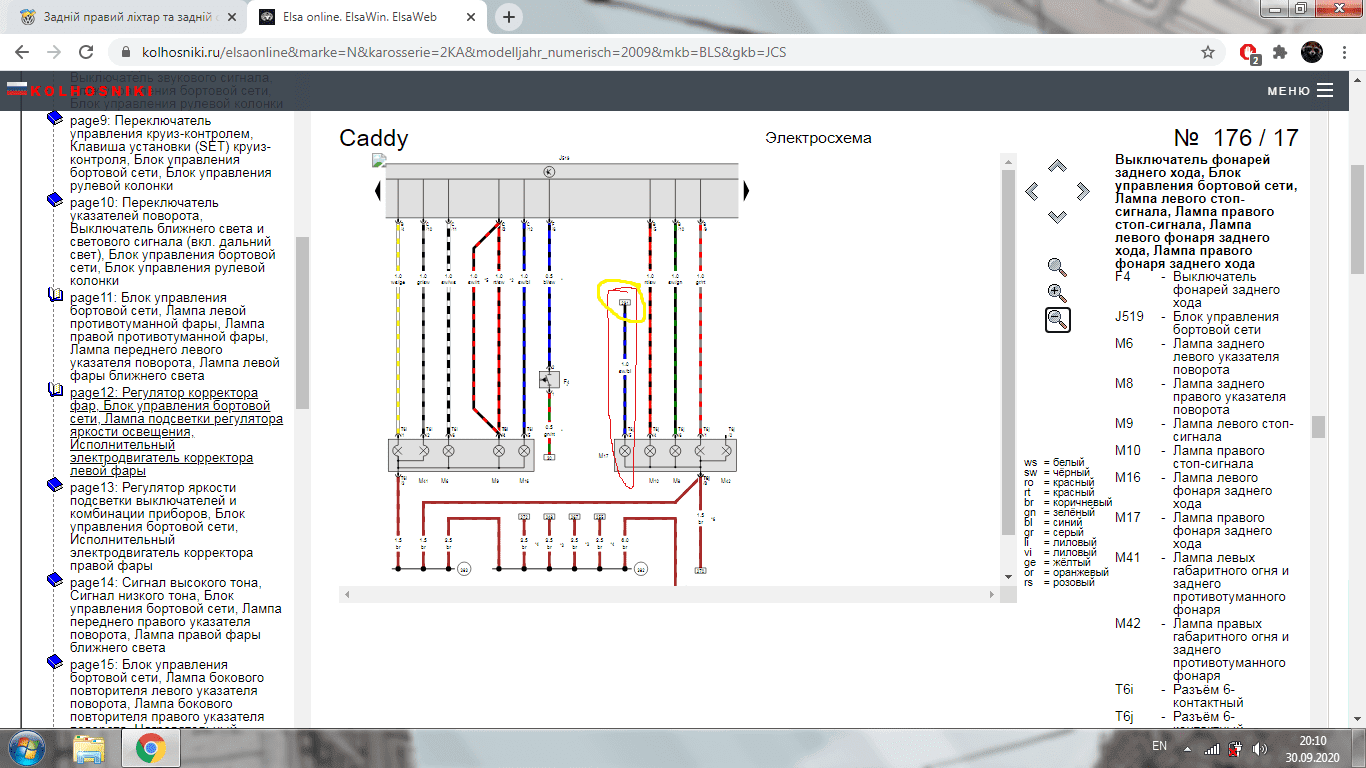Click M9 left stop lamp legend entry
The image size is (1366, 768).
pyautogui.click(x=1205, y=430)
